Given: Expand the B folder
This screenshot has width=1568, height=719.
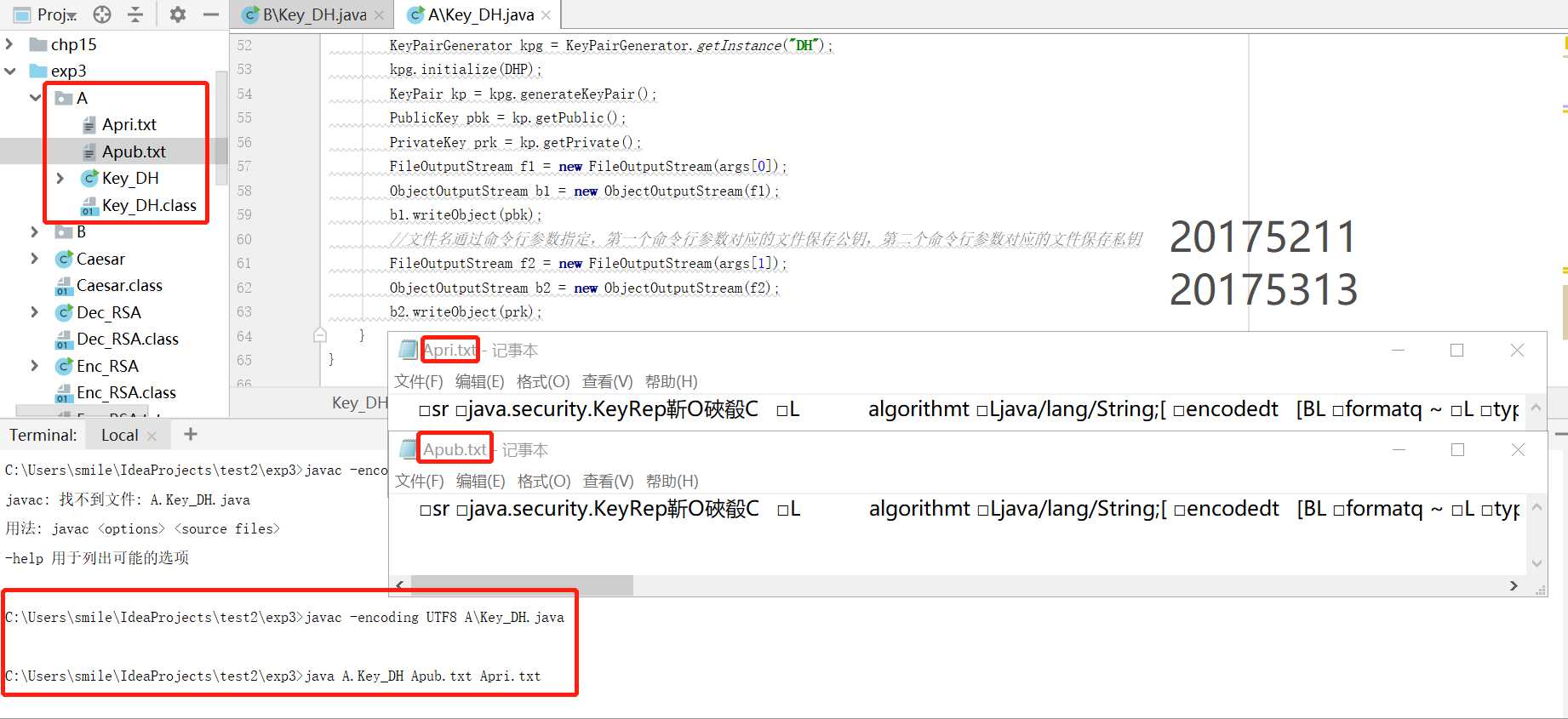Looking at the screenshot, I should [34, 231].
